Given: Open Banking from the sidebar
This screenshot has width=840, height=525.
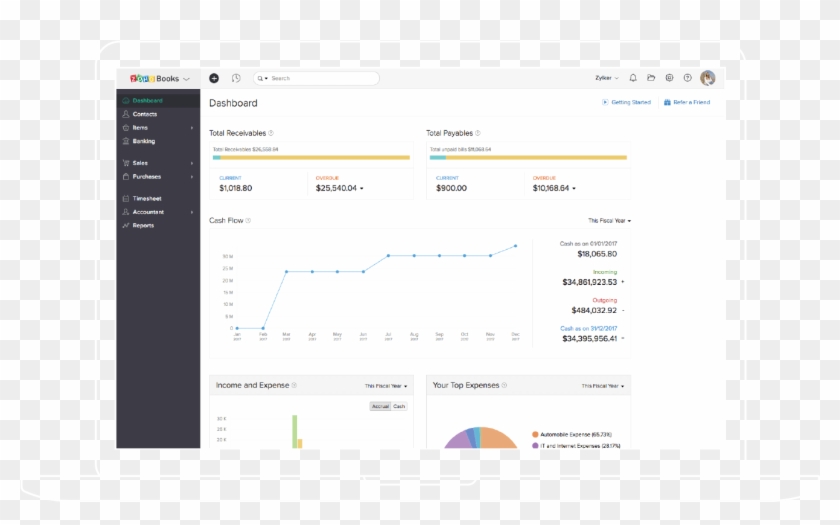Looking at the screenshot, I should (x=144, y=141).
